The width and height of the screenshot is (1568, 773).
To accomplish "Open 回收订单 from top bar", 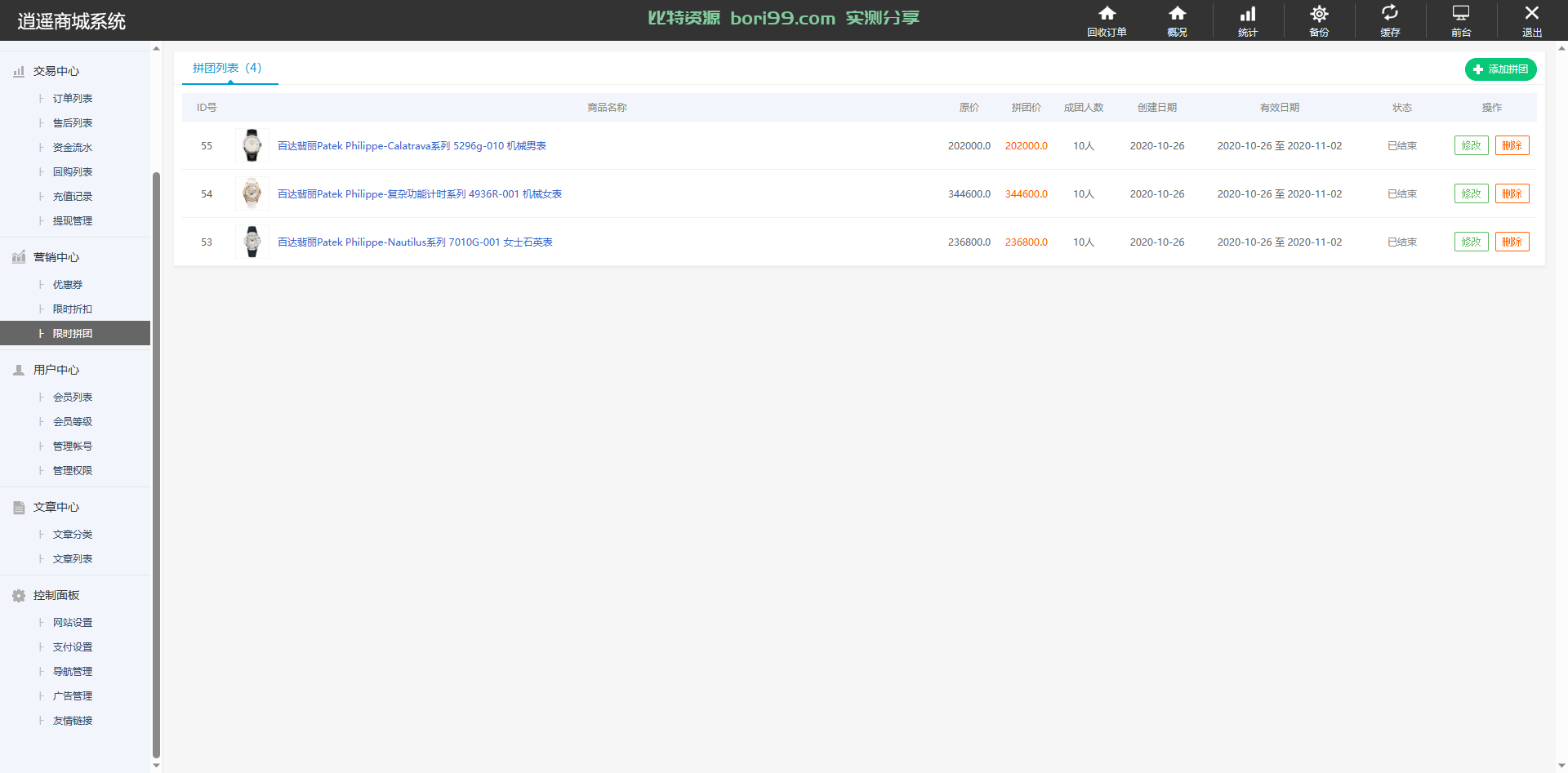I will (x=1107, y=20).
